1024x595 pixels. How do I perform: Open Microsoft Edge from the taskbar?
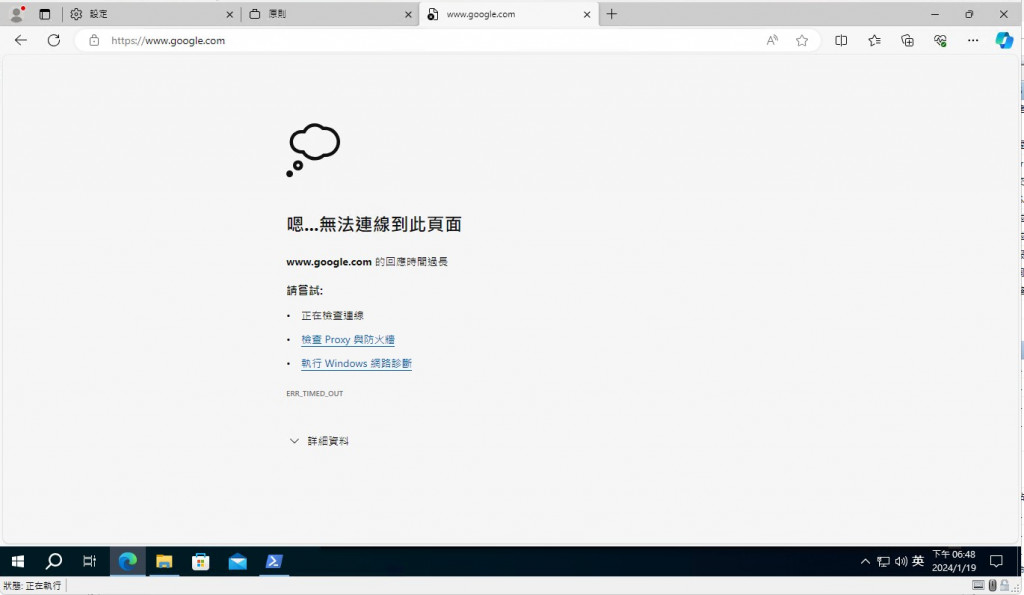click(x=127, y=561)
